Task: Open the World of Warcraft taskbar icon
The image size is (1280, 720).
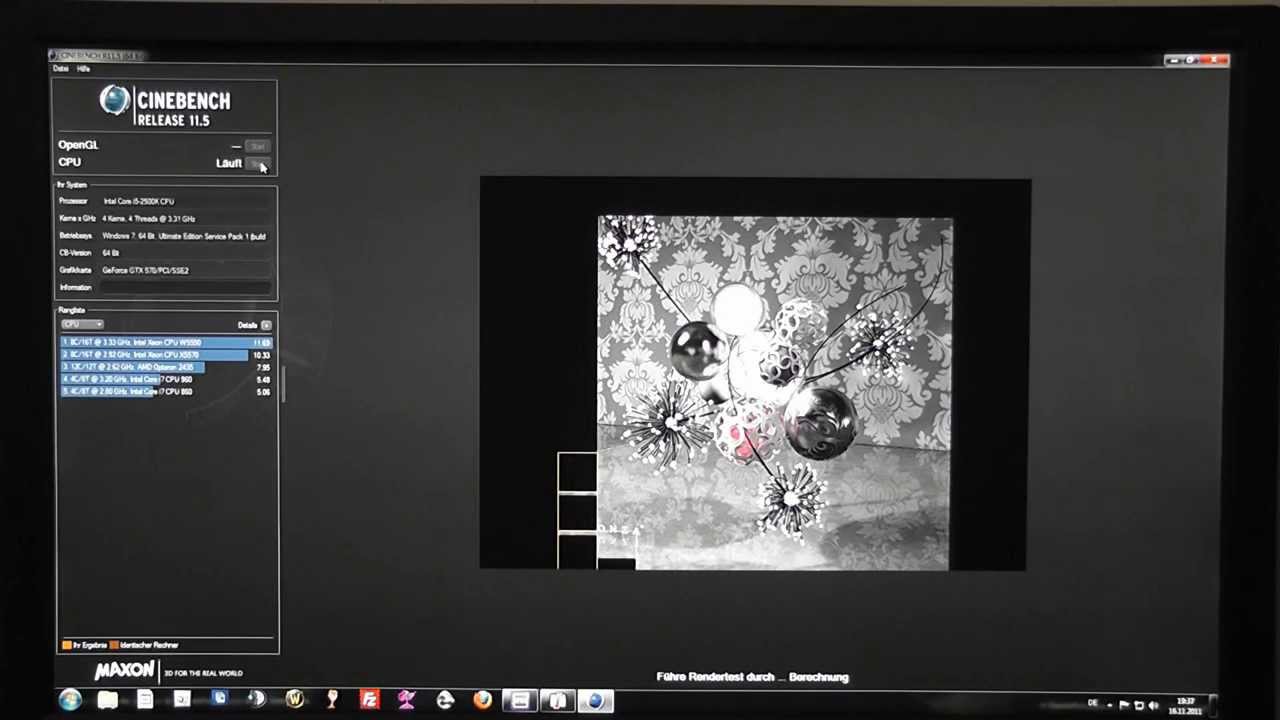Action: pyautogui.click(x=294, y=700)
